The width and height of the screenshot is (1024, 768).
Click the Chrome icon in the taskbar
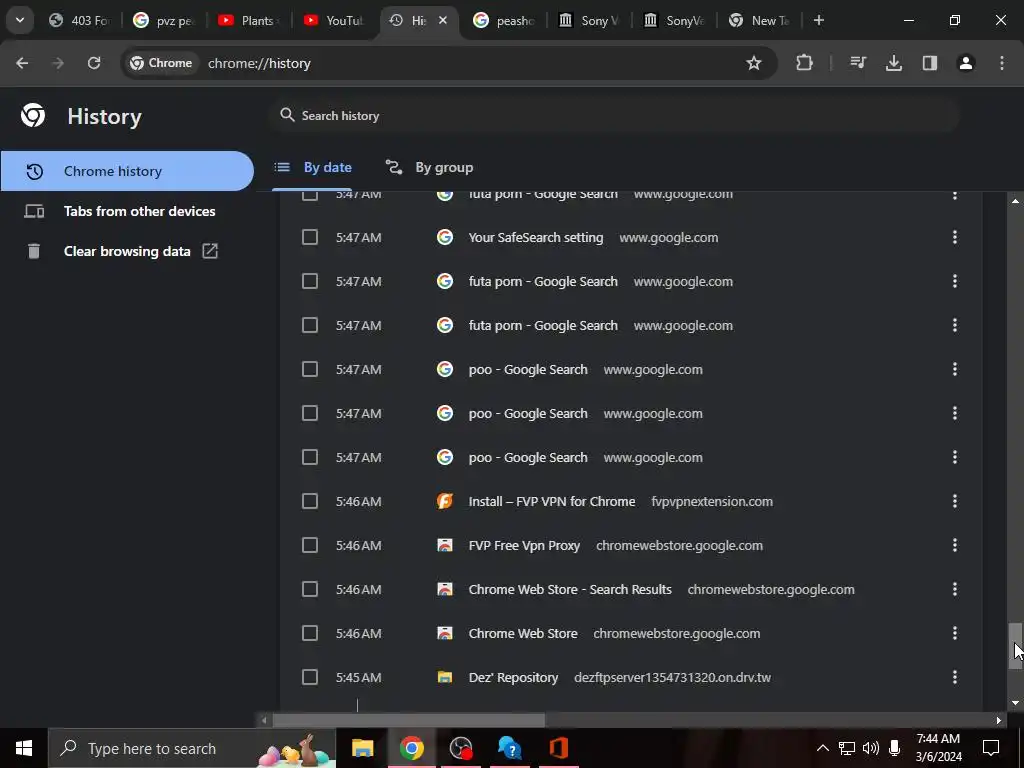pyautogui.click(x=411, y=748)
